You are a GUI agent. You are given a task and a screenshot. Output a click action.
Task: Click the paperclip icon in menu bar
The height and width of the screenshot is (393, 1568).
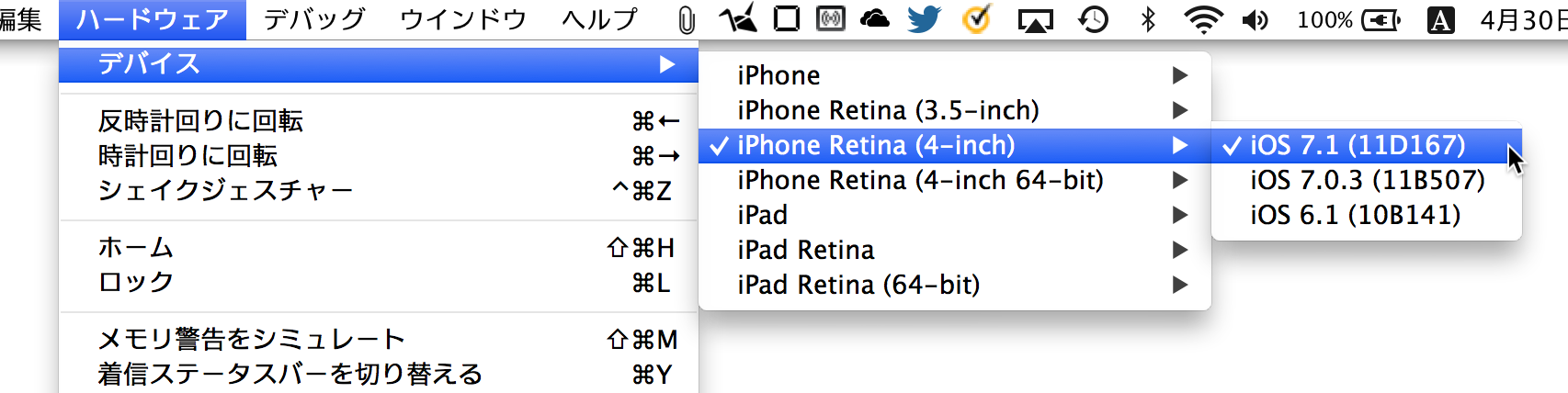click(x=686, y=19)
